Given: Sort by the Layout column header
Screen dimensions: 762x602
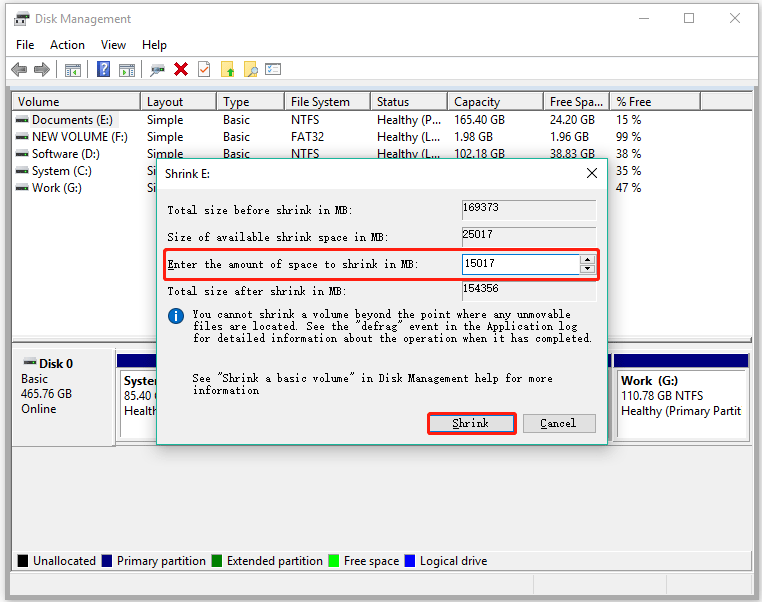Looking at the screenshot, I should click(x=178, y=102).
